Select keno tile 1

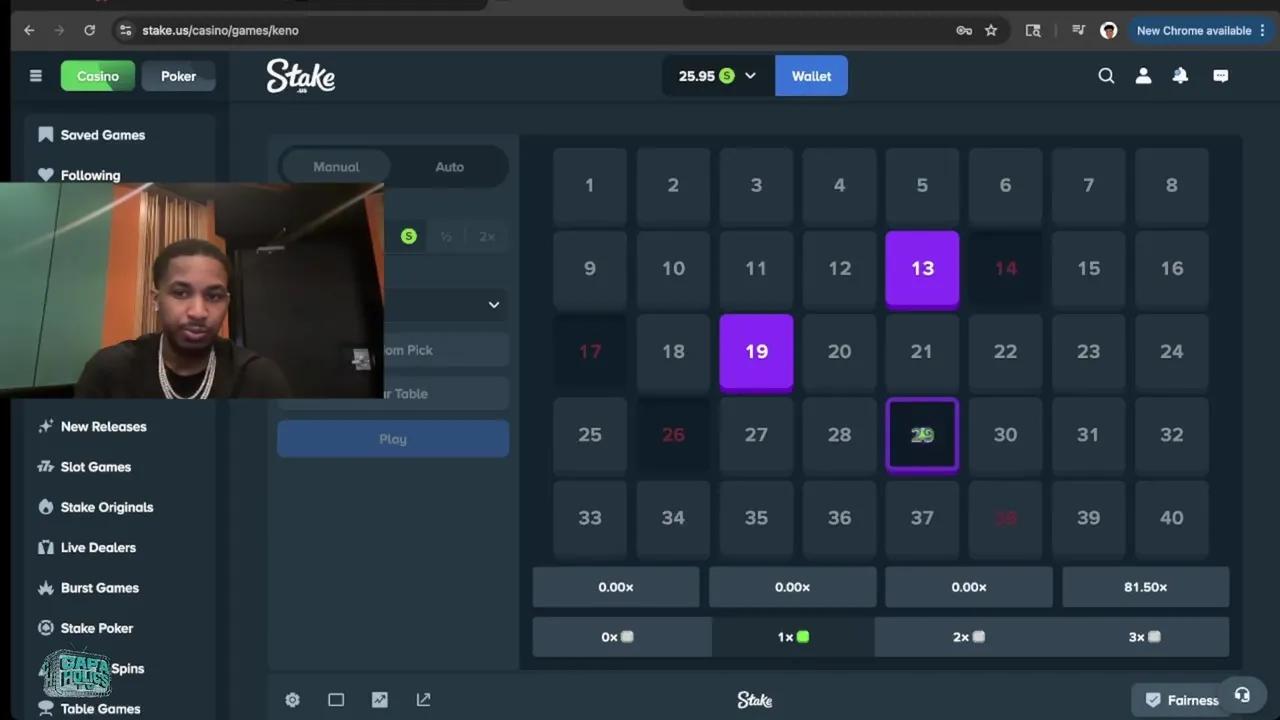pos(590,185)
